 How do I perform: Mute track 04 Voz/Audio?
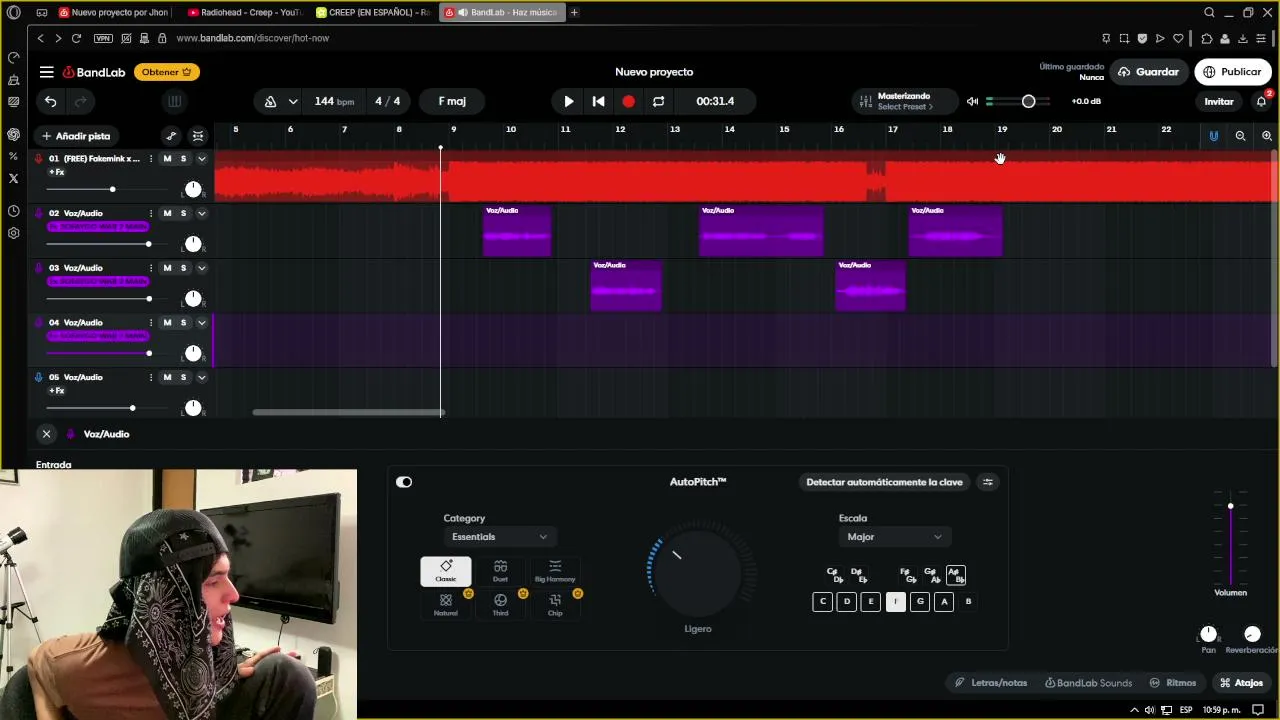click(x=167, y=322)
